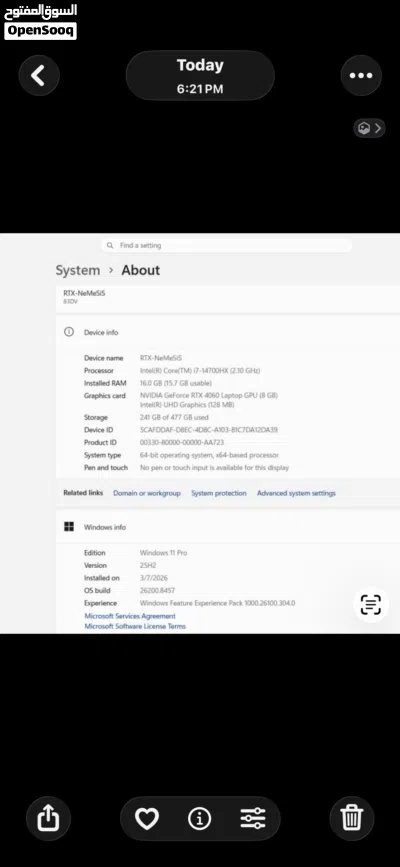Delete the photo with trash icon
Image resolution: width=400 pixels, height=867 pixels.
(x=351, y=818)
